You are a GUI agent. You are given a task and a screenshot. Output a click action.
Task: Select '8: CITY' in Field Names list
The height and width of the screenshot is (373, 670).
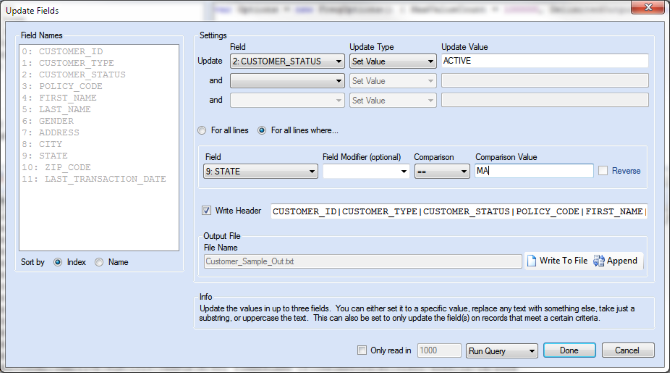(42, 144)
